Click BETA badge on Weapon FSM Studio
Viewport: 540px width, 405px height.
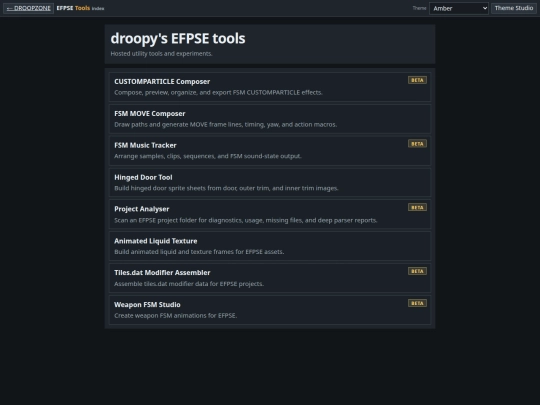click(417, 303)
